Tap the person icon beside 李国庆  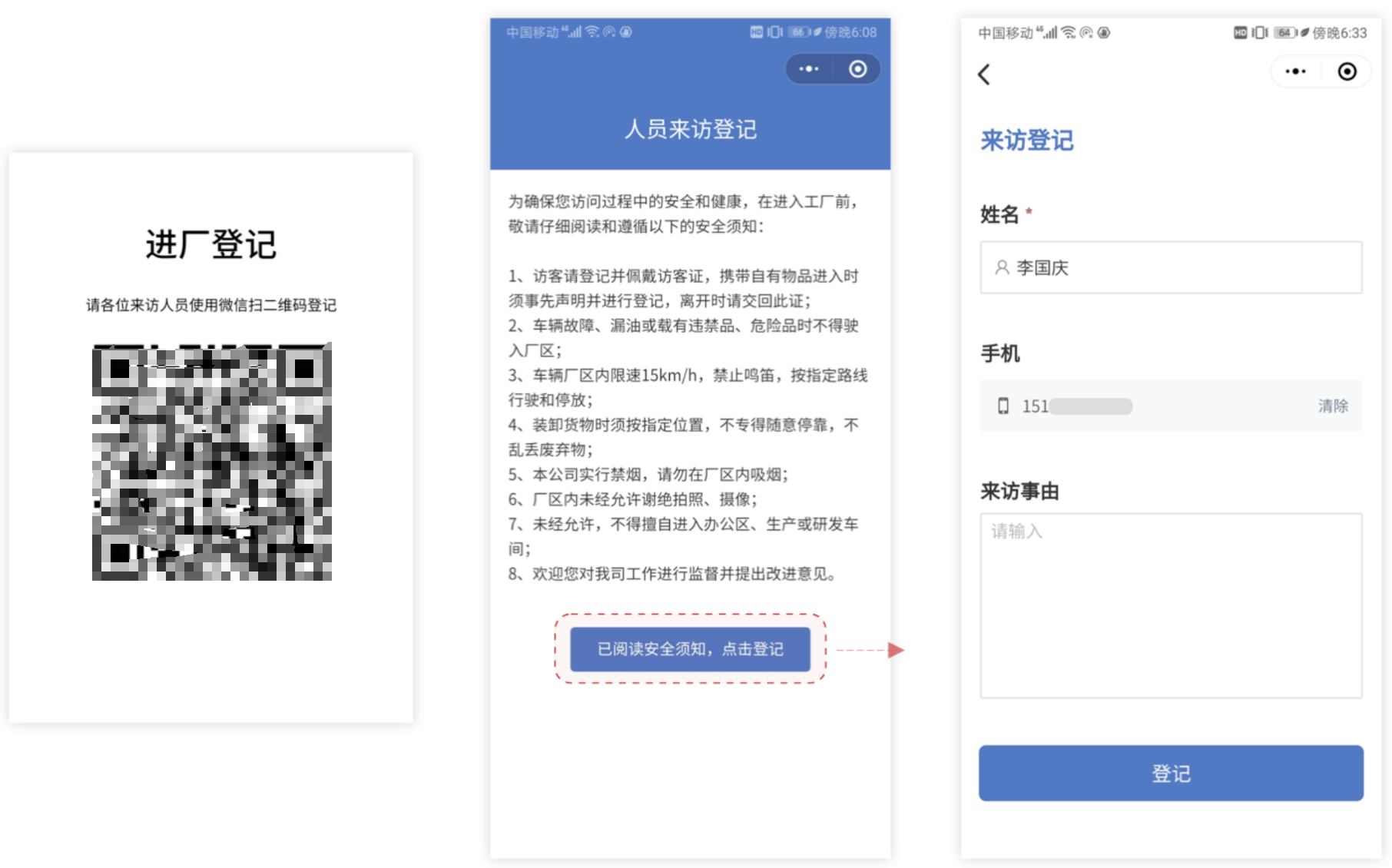[1002, 267]
